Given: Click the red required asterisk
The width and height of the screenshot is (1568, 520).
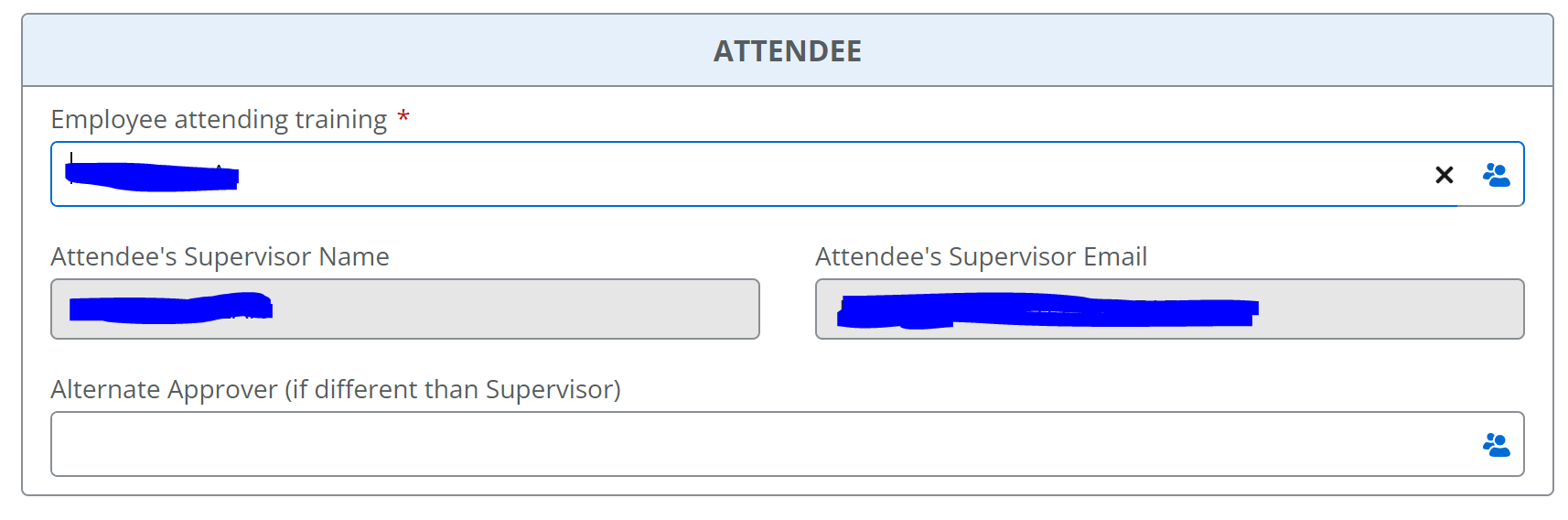Looking at the screenshot, I should (403, 118).
